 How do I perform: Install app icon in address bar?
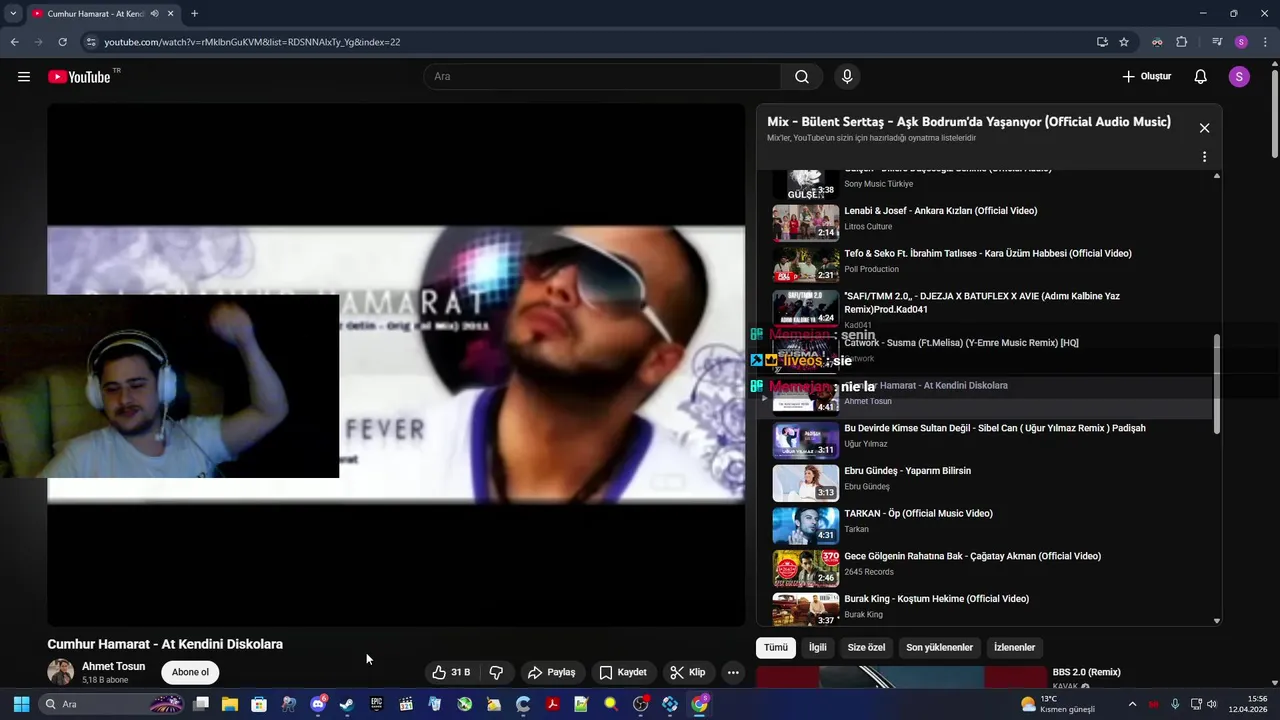click(x=1102, y=42)
